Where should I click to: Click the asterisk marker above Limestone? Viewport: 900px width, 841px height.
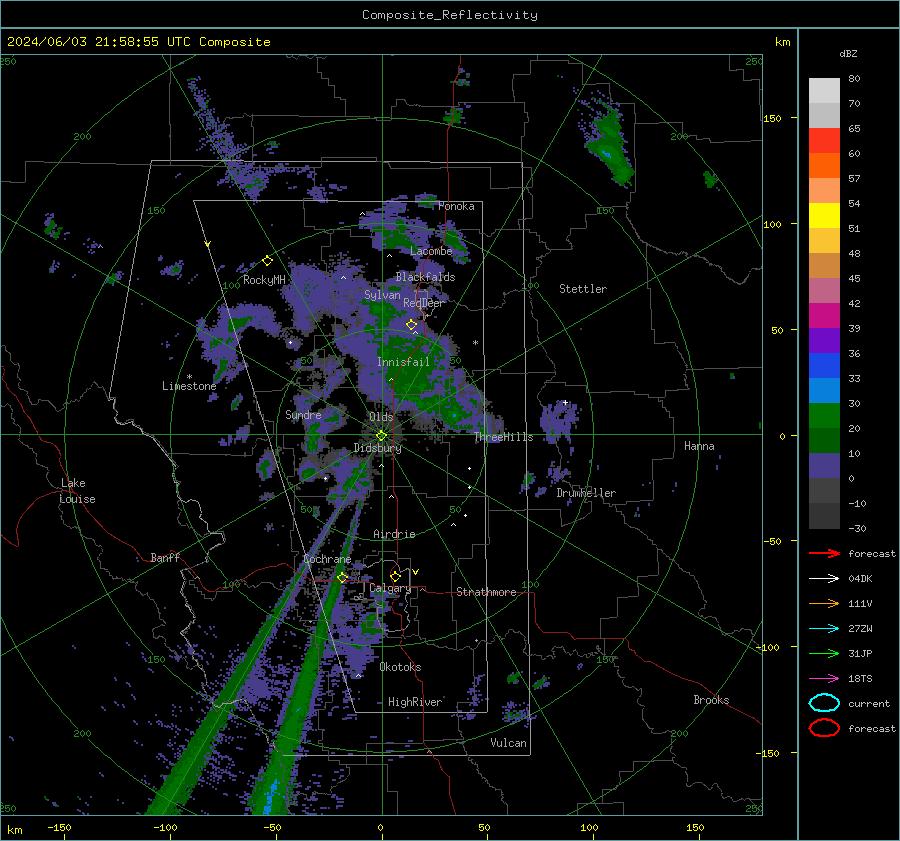pyautogui.click(x=189, y=377)
